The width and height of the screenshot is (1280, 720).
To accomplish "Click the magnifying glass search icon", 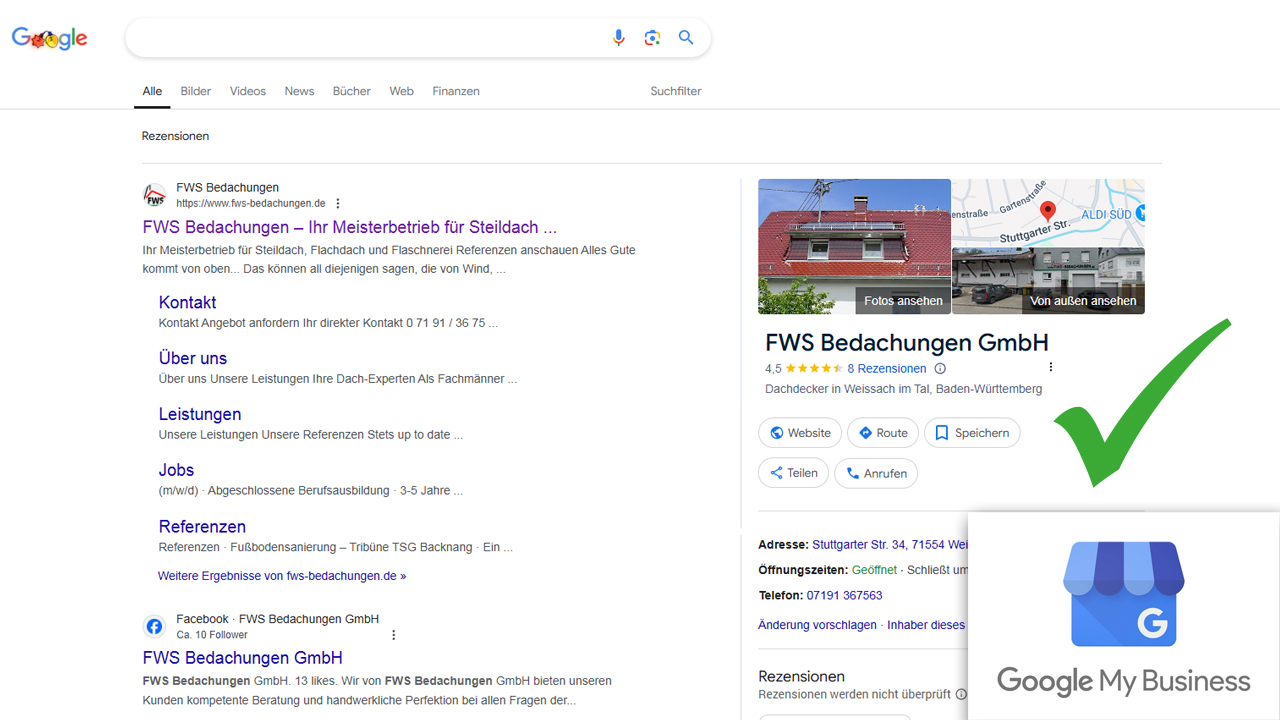I will [x=686, y=38].
